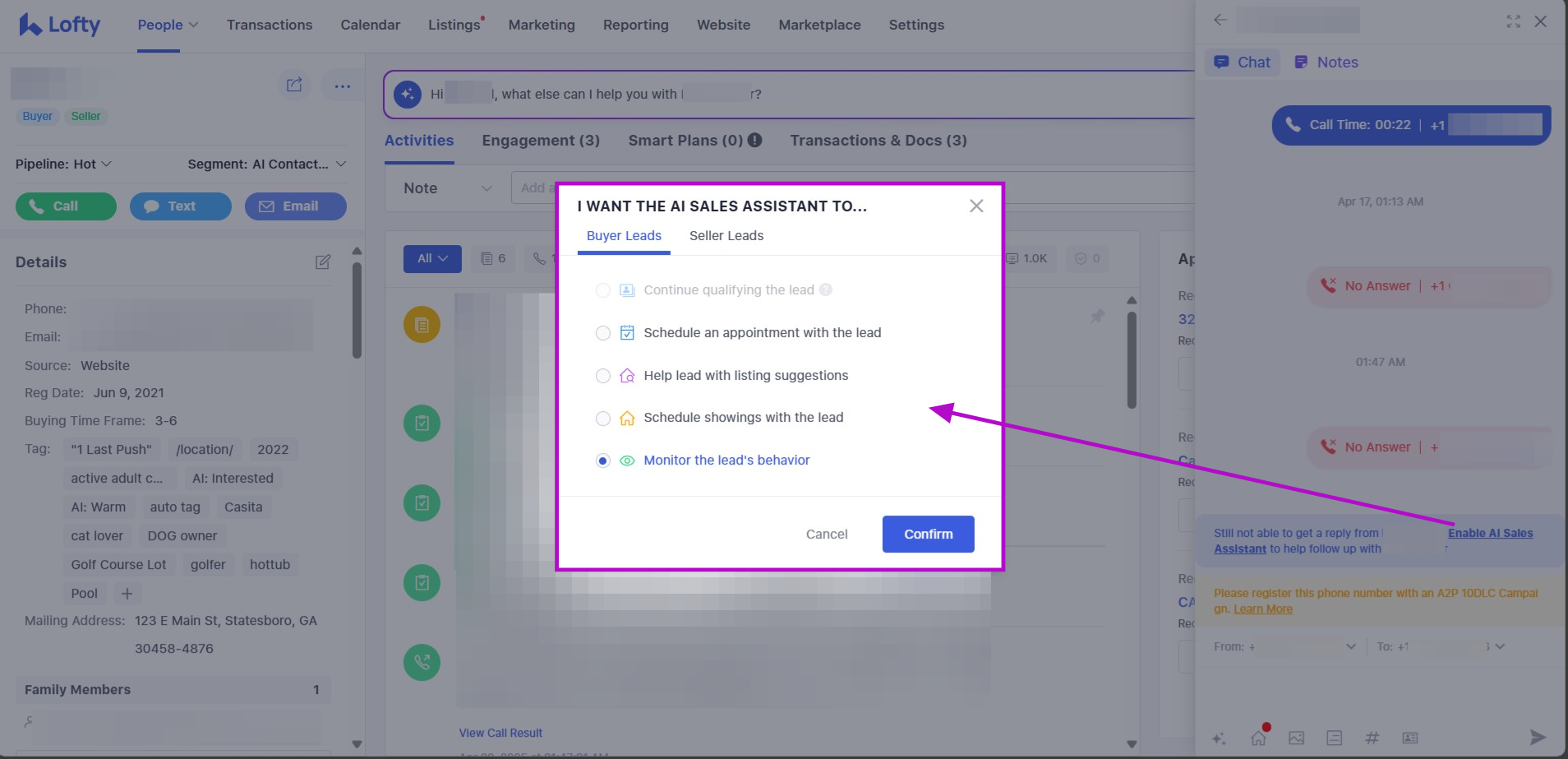1568x759 pixels.
Task: Open the three-dots more options menu
Action: coord(343,86)
